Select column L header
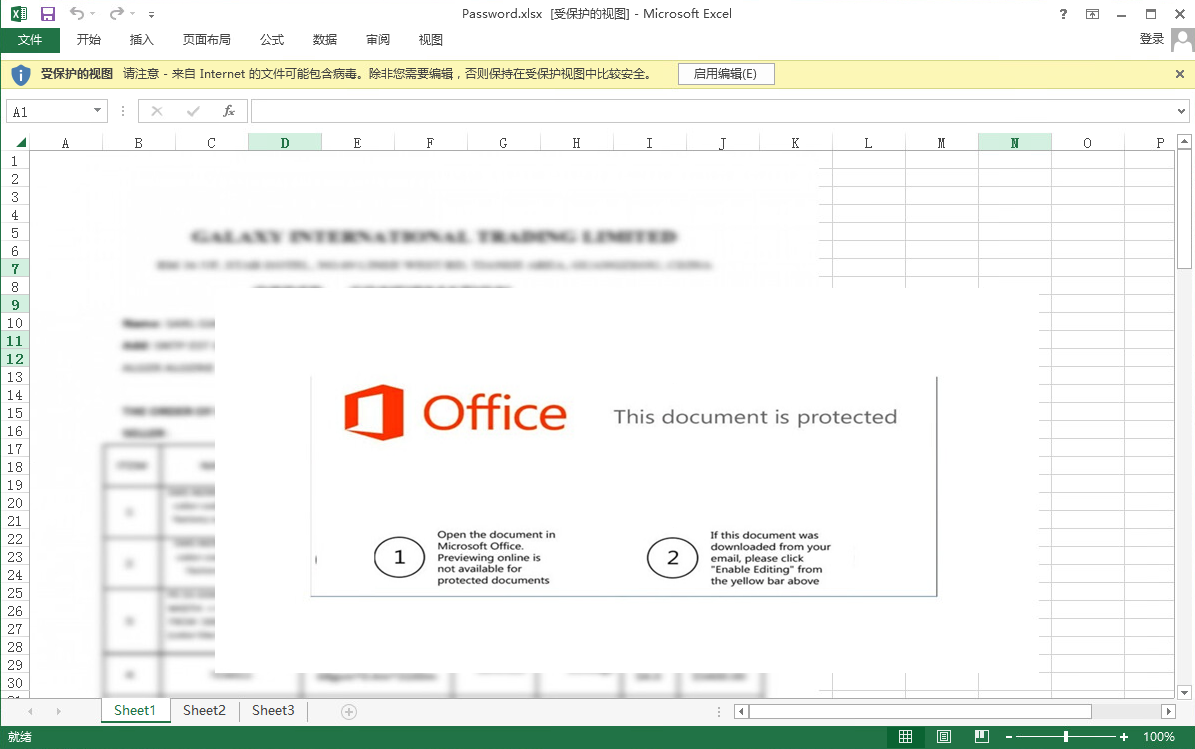Screen dimensions: 1195x749 [868, 142]
